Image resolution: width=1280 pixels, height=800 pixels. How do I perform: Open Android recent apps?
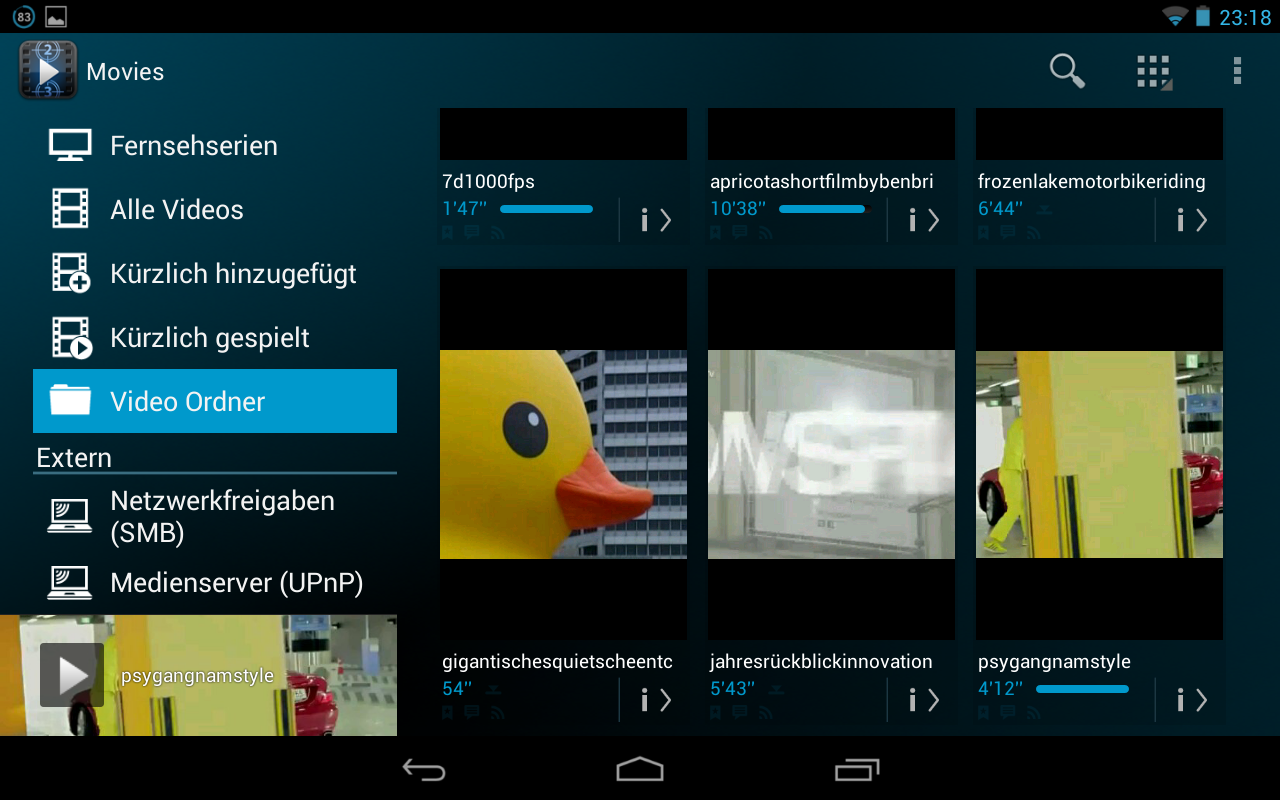(x=856, y=769)
